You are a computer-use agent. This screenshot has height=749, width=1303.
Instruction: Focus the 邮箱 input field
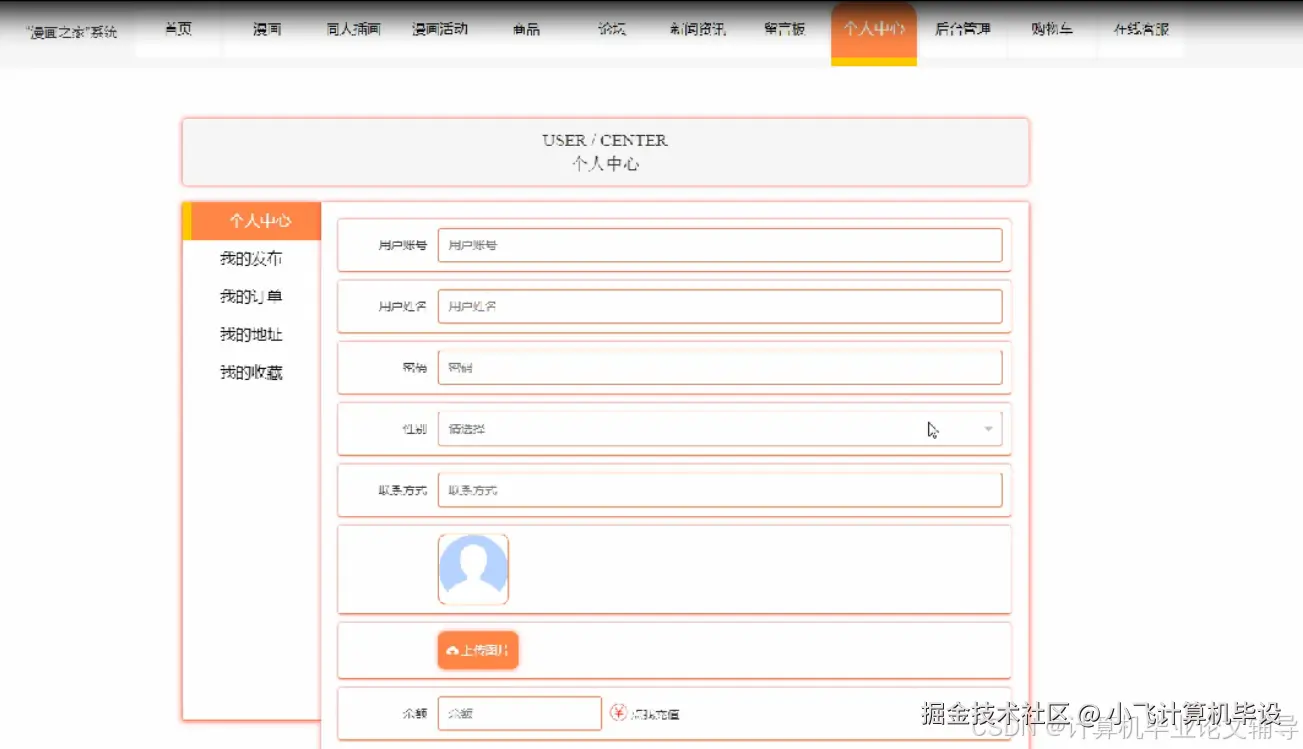720,368
